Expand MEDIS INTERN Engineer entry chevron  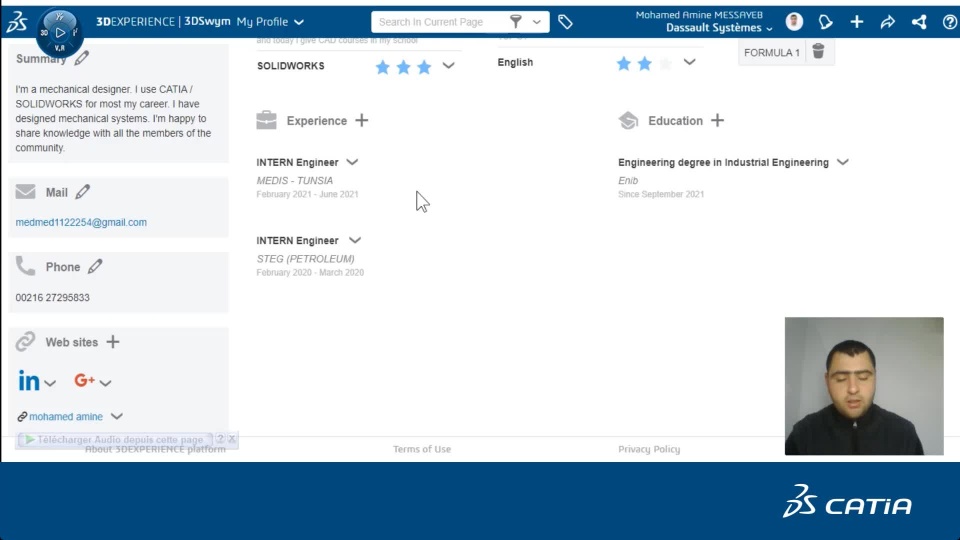point(352,162)
